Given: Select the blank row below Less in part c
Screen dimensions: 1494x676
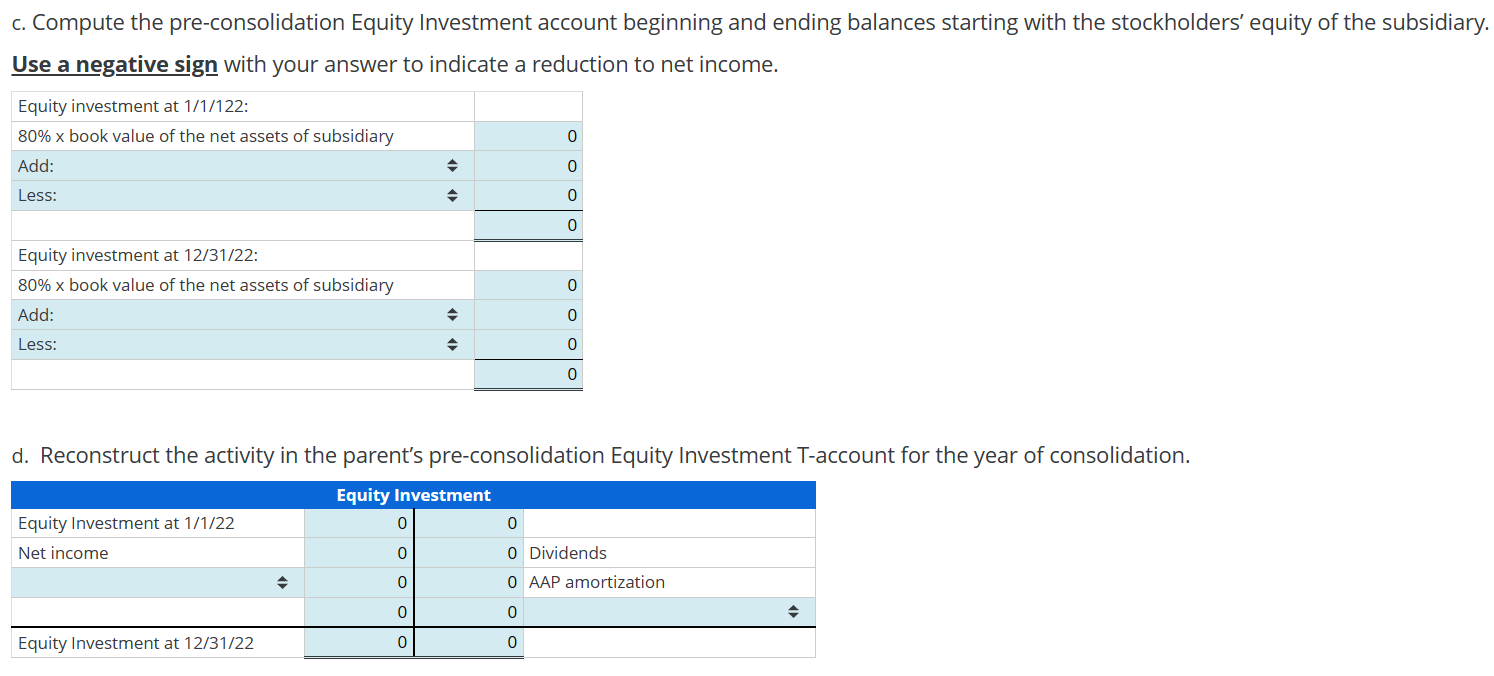Looking at the screenshot, I should click(x=240, y=225).
